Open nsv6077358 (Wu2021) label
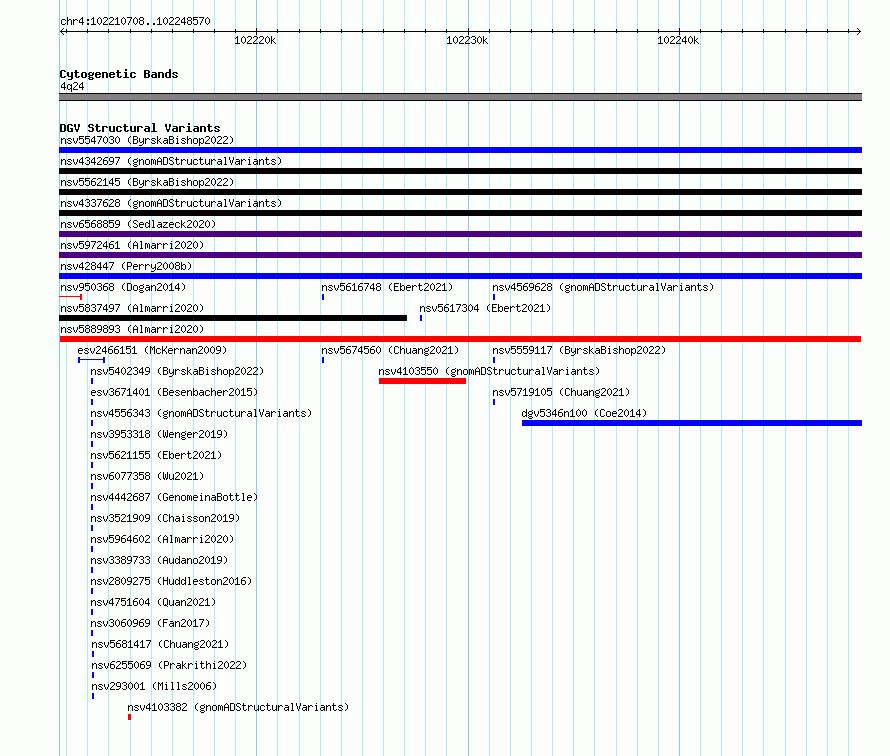The image size is (890, 756). click(x=147, y=476)
